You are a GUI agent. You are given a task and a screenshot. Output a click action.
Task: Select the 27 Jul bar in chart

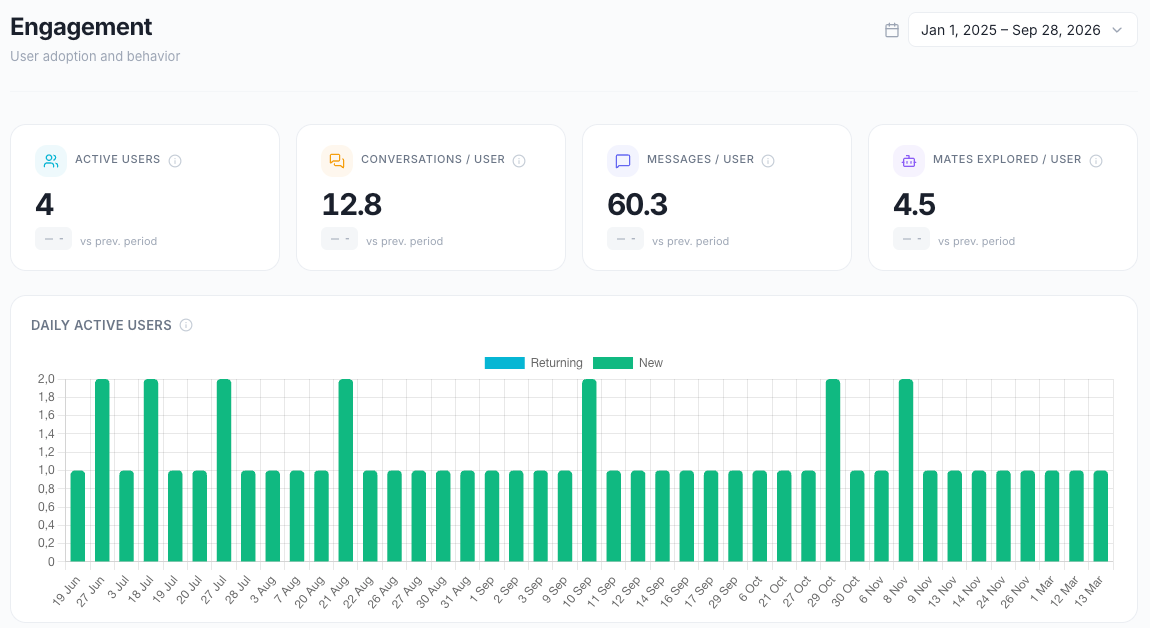[224, 470]
